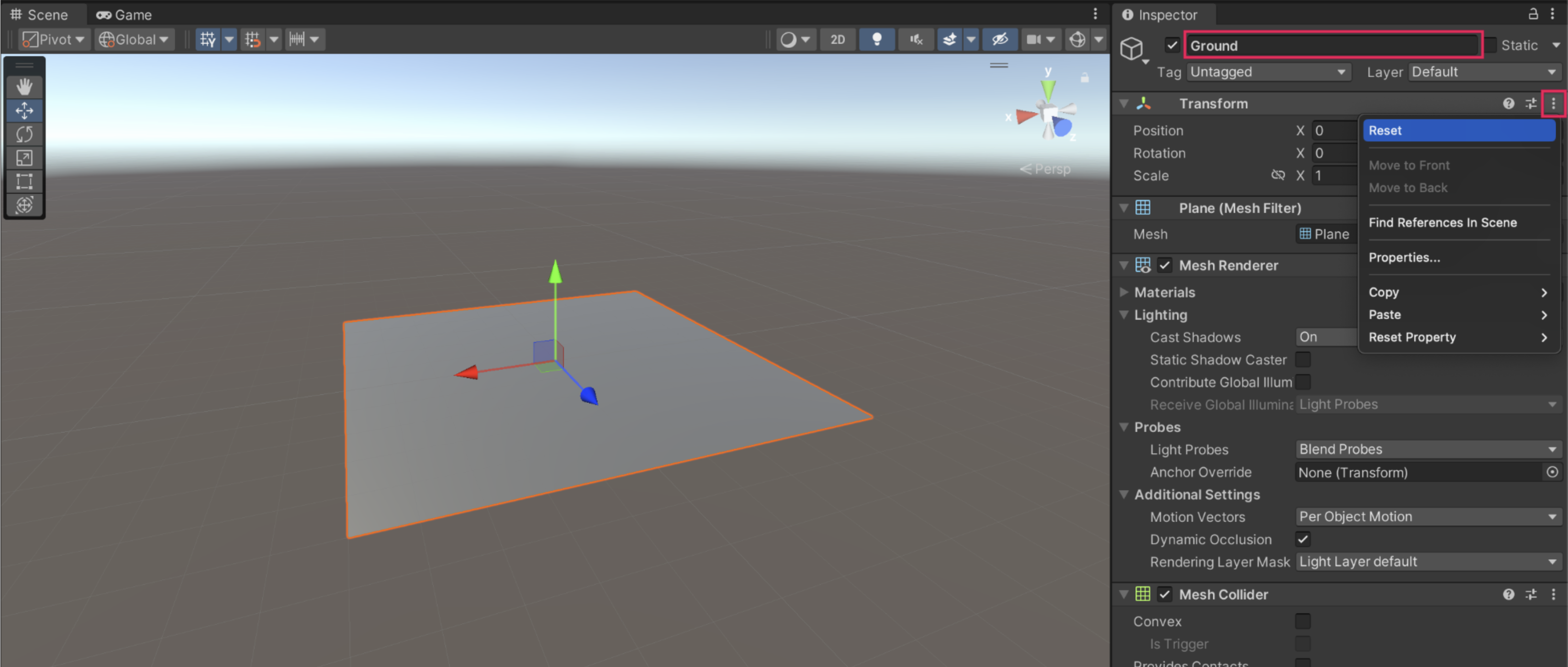Click the Ground name input field
Screen dimensions: 1568x667
(1332, 45)
